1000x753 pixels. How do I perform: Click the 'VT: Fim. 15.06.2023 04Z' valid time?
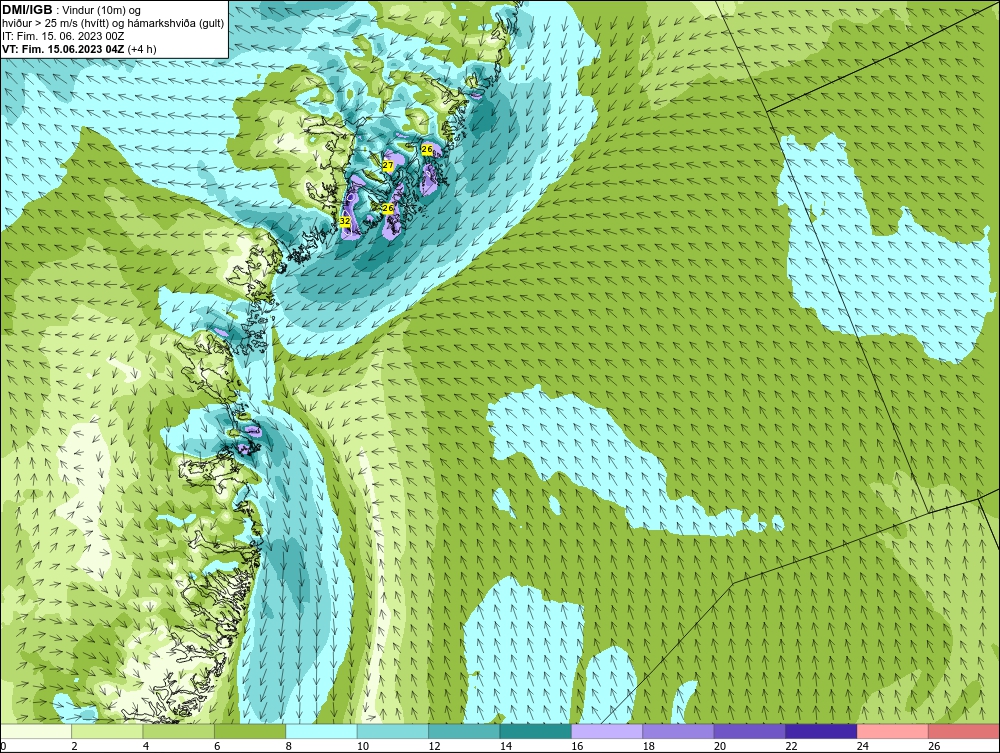pos(63,48)
